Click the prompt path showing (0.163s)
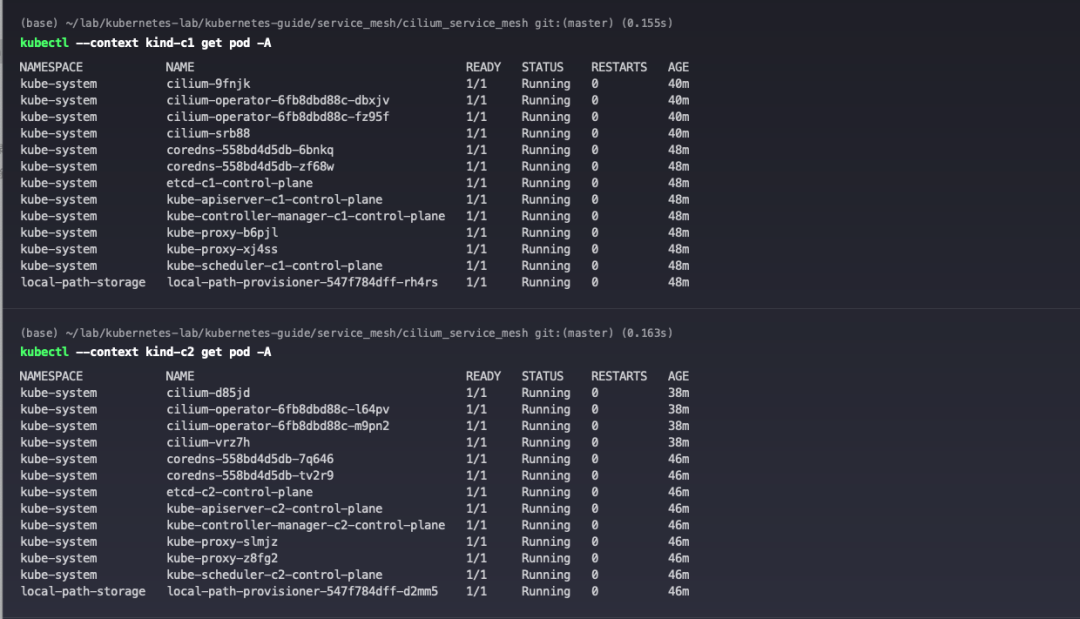This screenshot has width=1080, height=619. pyautogui.click(x=346, y=333)
